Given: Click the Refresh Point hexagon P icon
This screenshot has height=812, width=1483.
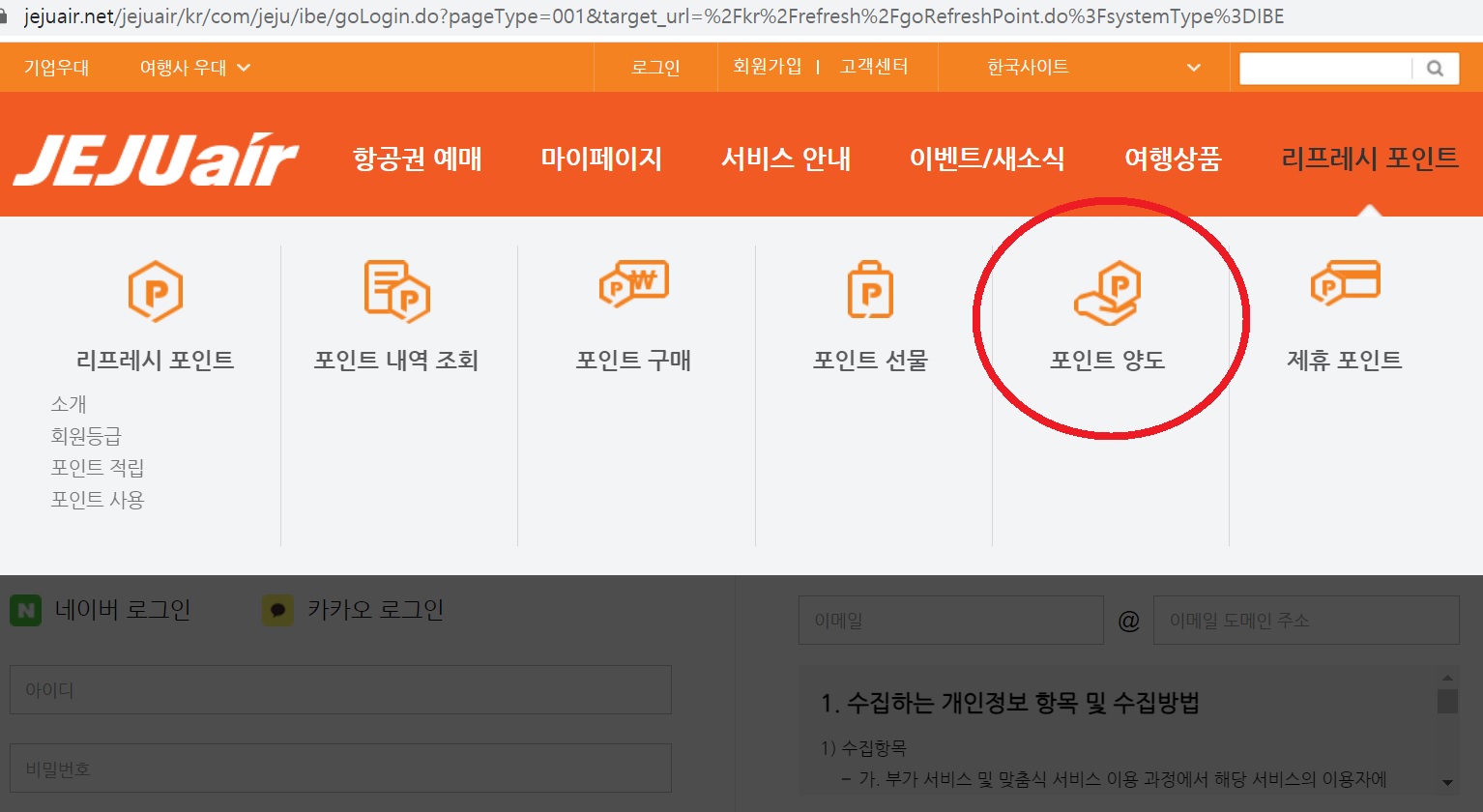Looking at the screenshot, I should [156, 291].
